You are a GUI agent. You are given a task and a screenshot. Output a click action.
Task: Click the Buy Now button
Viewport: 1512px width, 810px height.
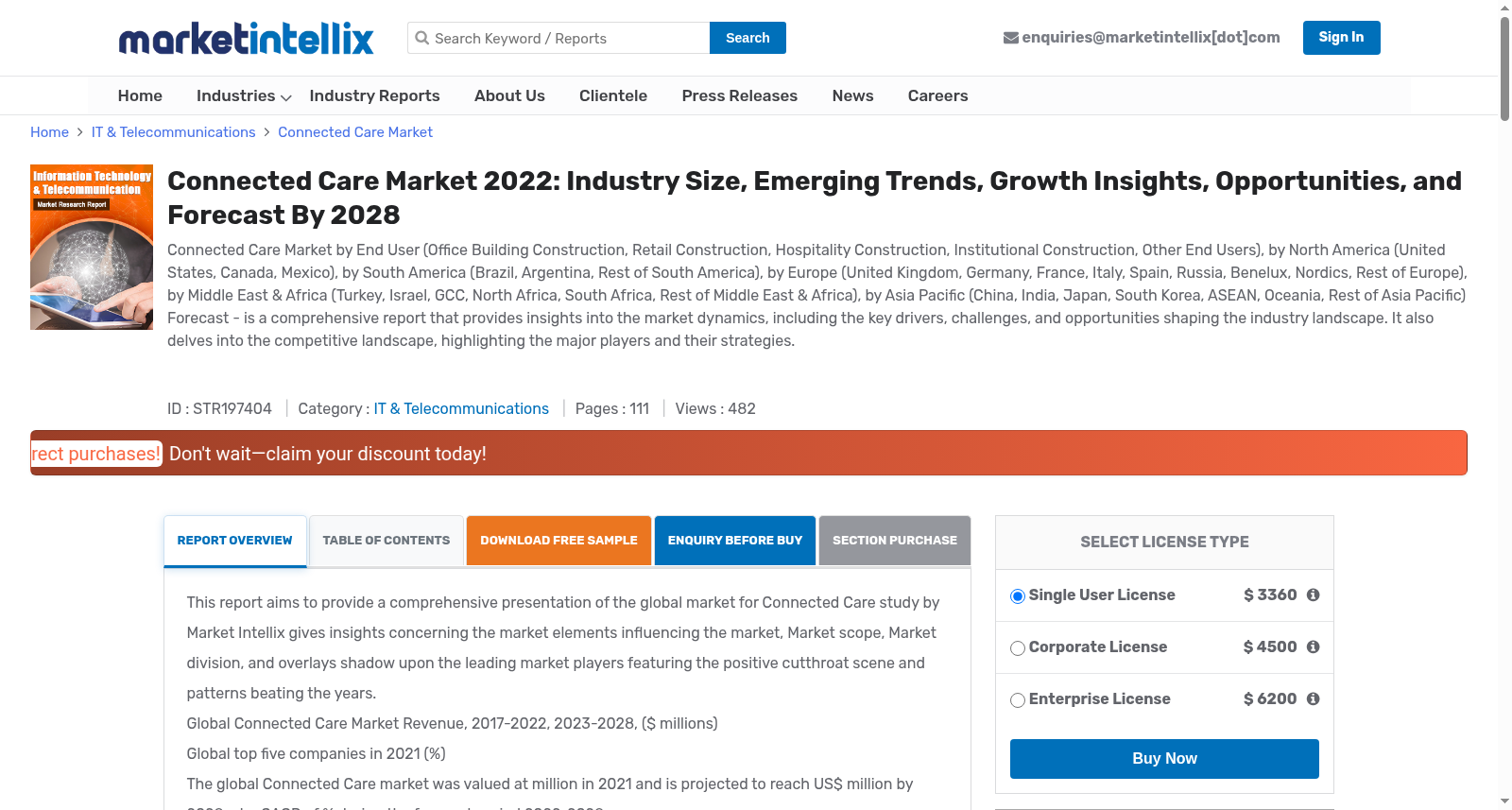click(1164, 759)
